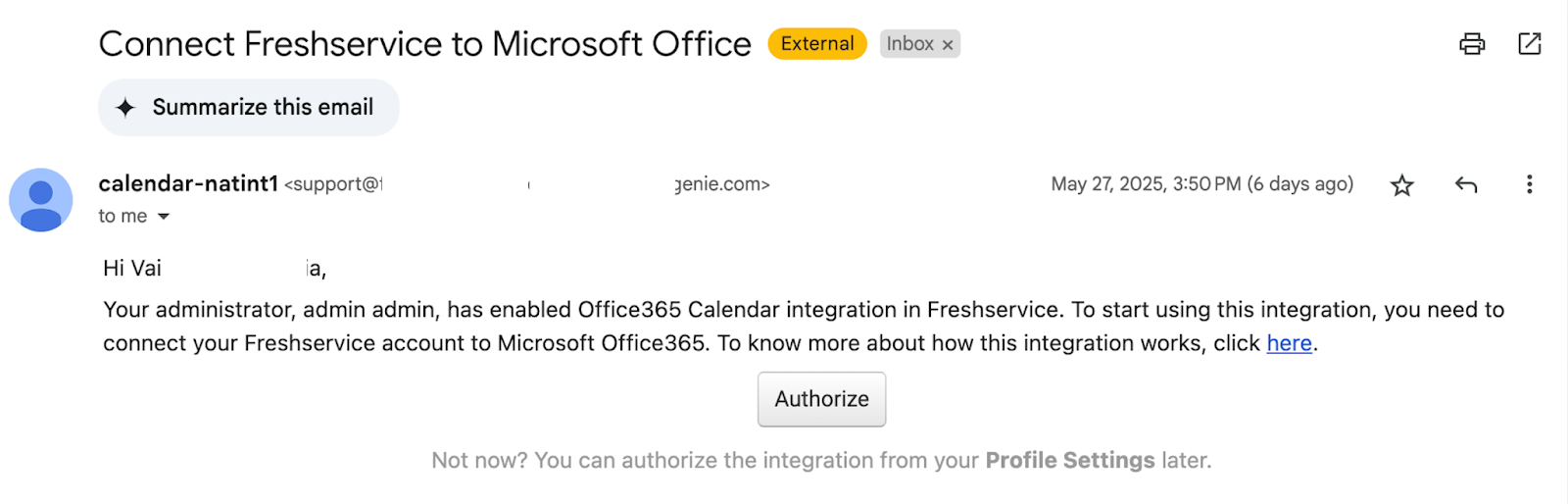The image size is (1568, 504).
Task: Follow the "here" hyperlink
Action: [x=1289, y=343]
